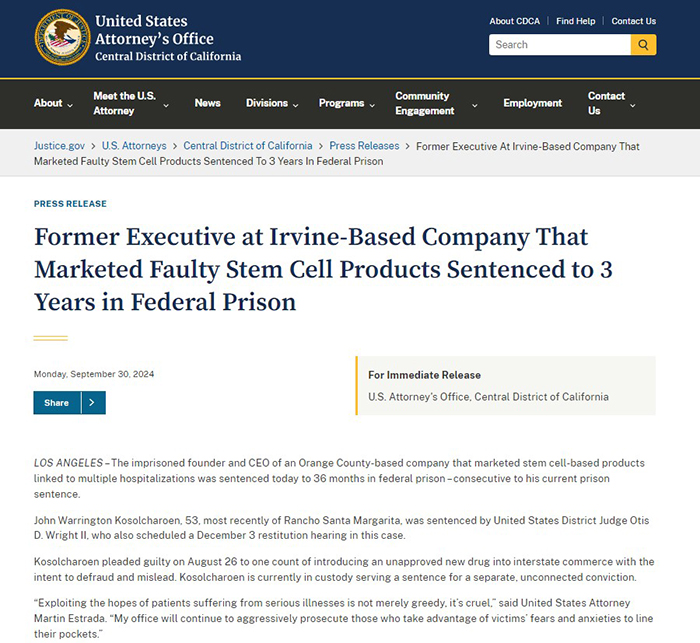Open the Find Help link
The height and width of the screenshot is (643, 700).
[575, 21]
